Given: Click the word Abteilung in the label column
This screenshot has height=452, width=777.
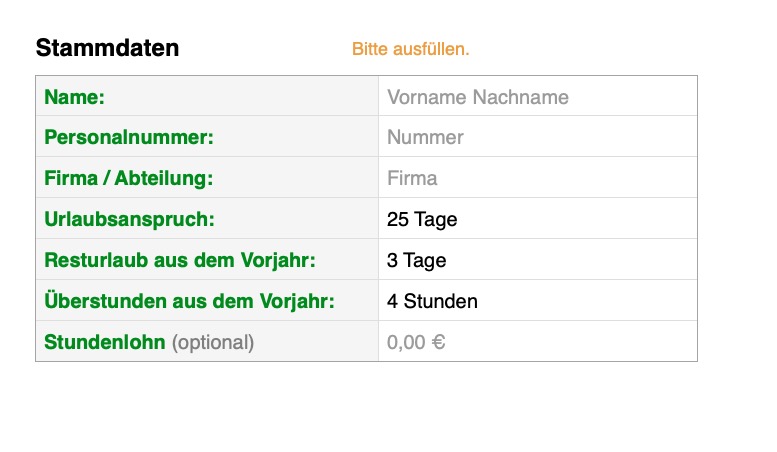Looking at the screenshot, I should [x=165, y=179].
